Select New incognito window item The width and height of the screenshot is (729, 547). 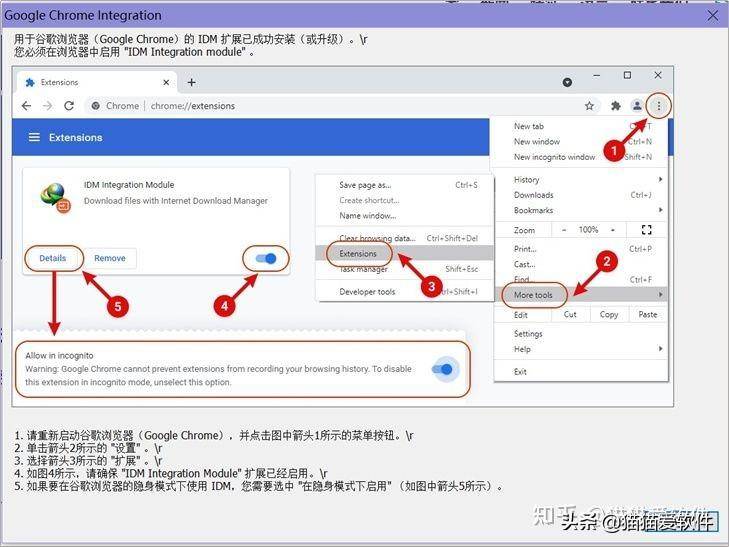pos(581,157)
